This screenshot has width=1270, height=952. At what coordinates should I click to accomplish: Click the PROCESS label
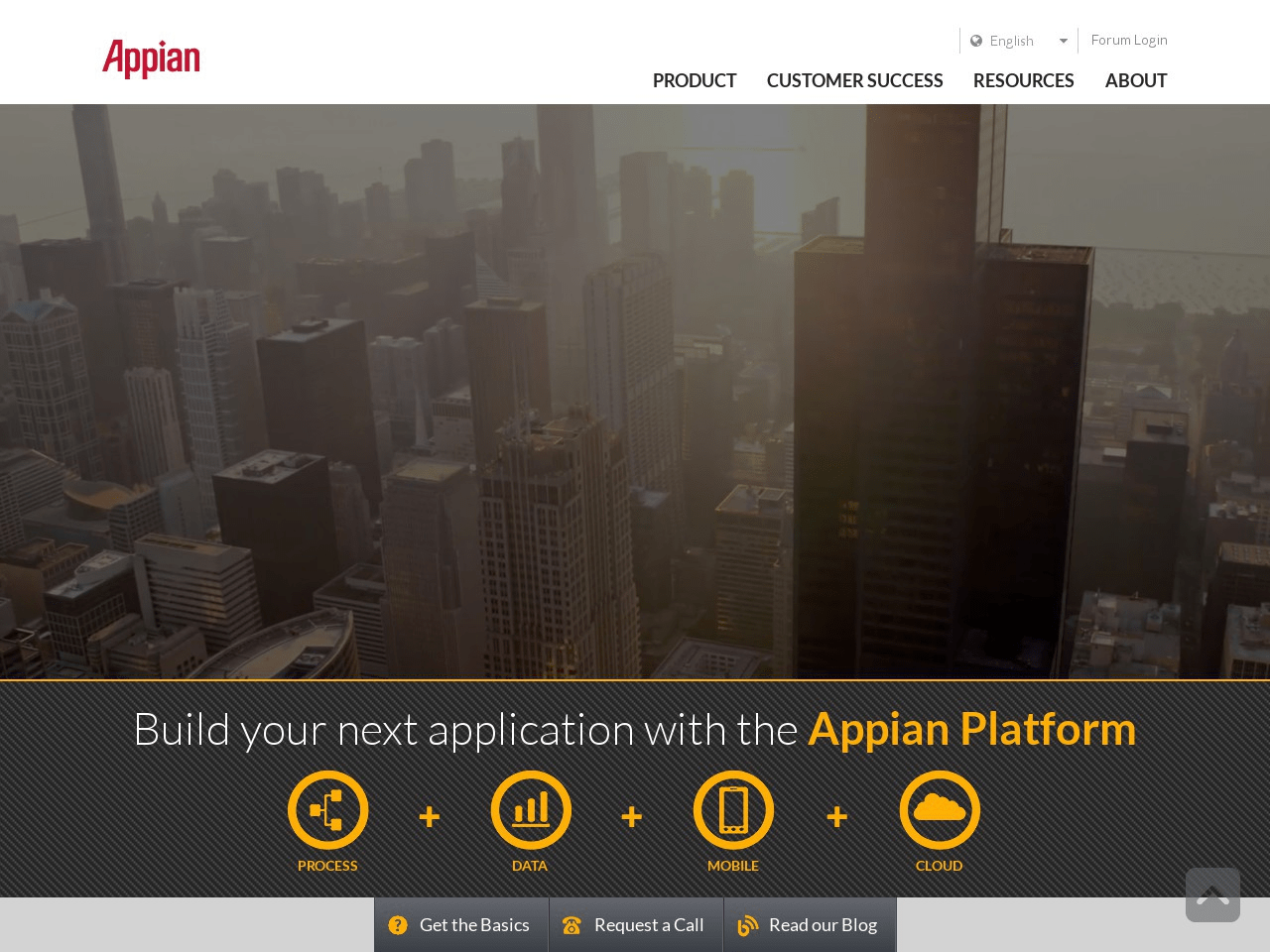pyautogui.click(x=327, y=866)
